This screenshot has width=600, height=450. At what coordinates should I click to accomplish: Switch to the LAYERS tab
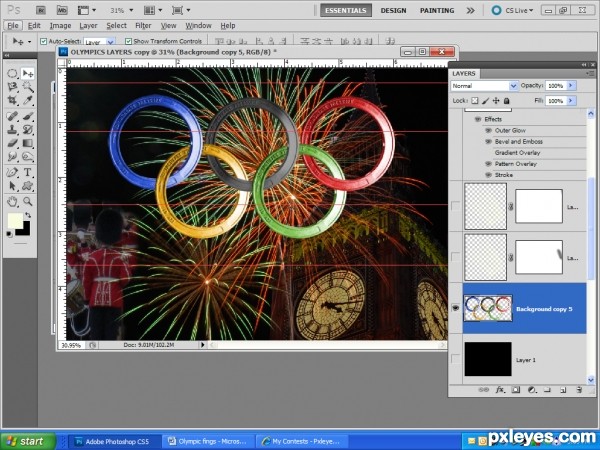(x=464, y=73)
